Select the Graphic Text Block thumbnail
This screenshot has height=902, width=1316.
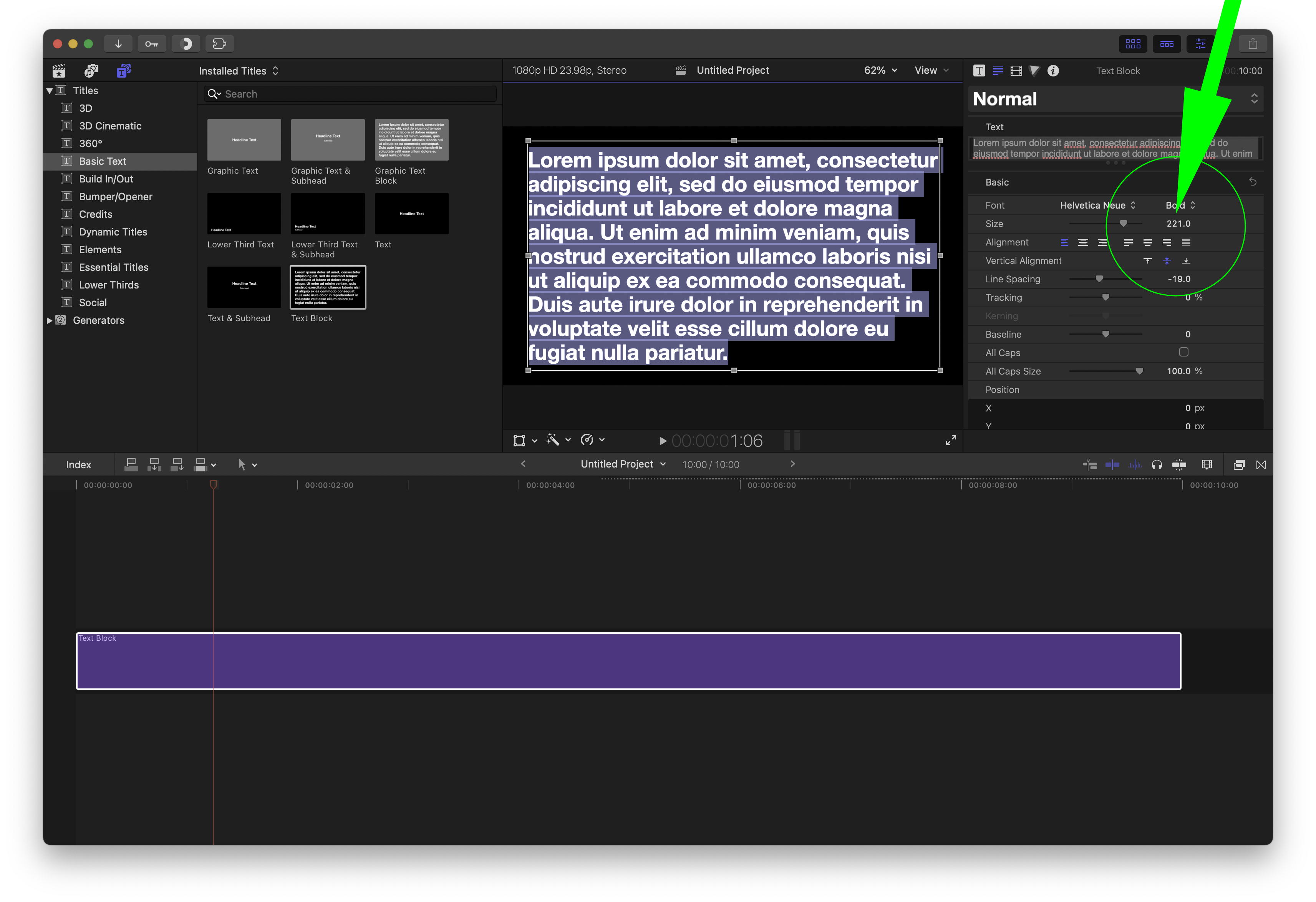point(411,140)
